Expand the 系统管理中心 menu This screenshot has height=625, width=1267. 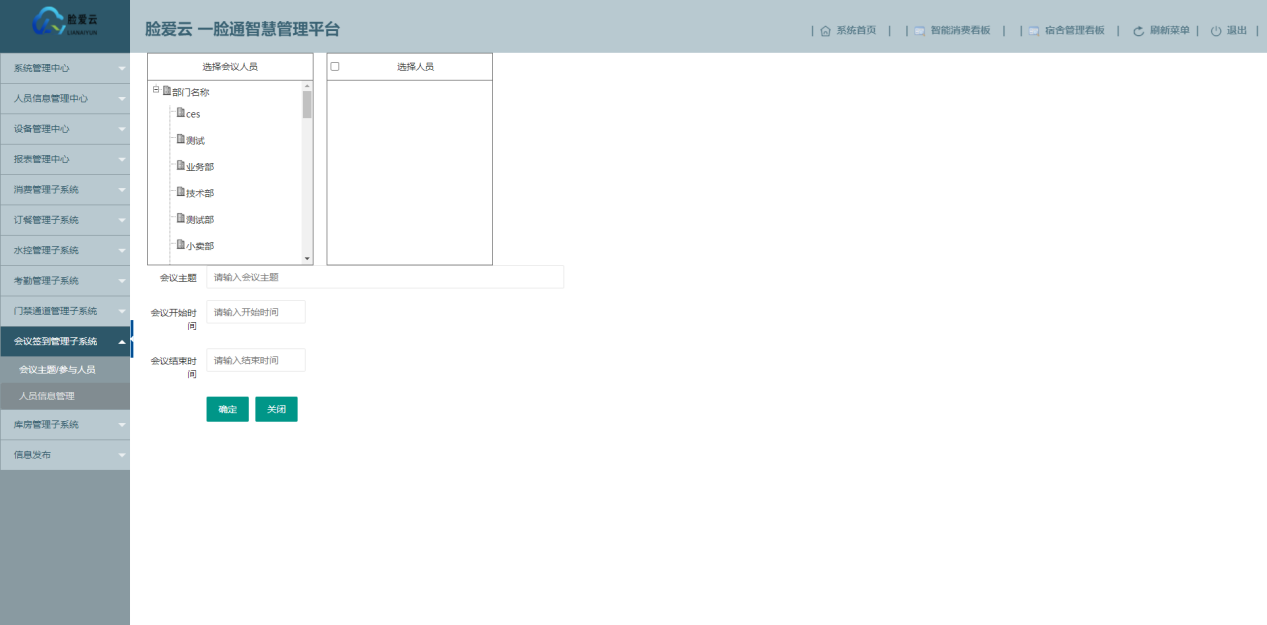[x=65, y=68]
